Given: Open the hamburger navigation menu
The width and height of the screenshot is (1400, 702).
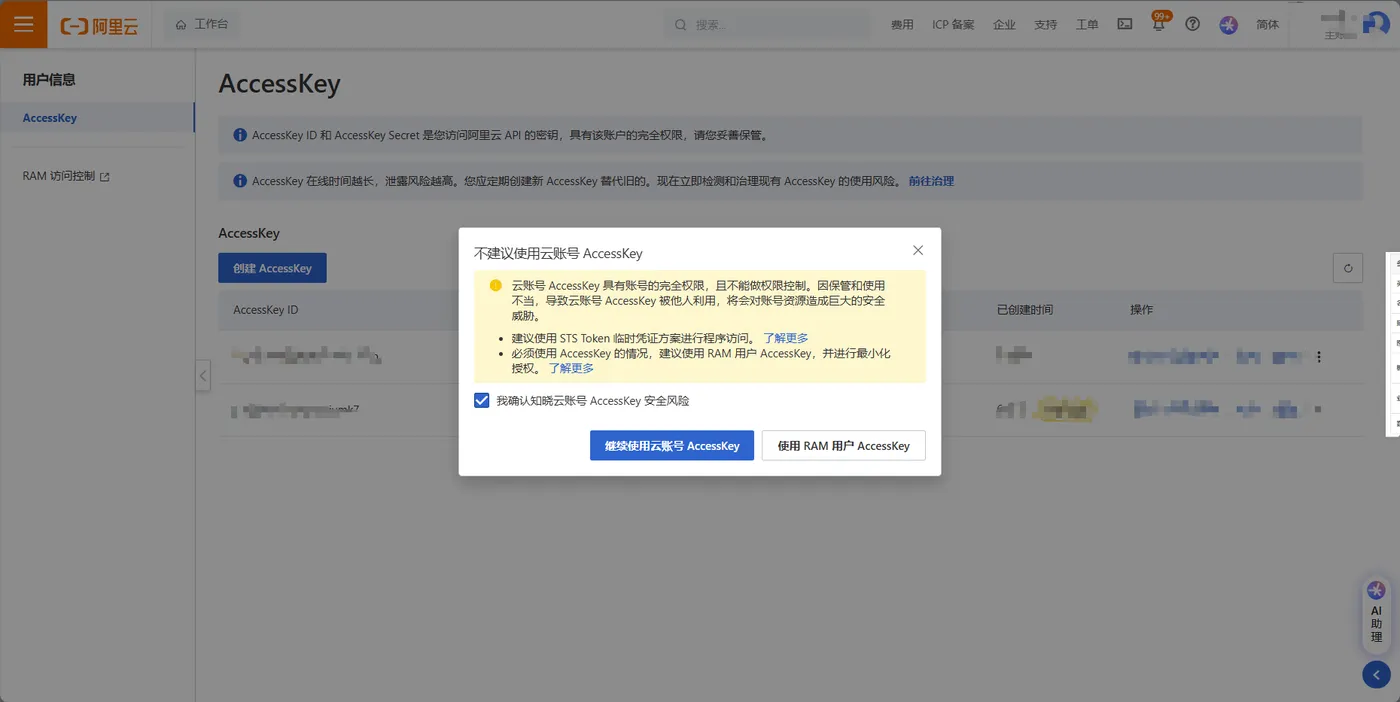Looking at the screenshot, I should (x=24, y=24).
